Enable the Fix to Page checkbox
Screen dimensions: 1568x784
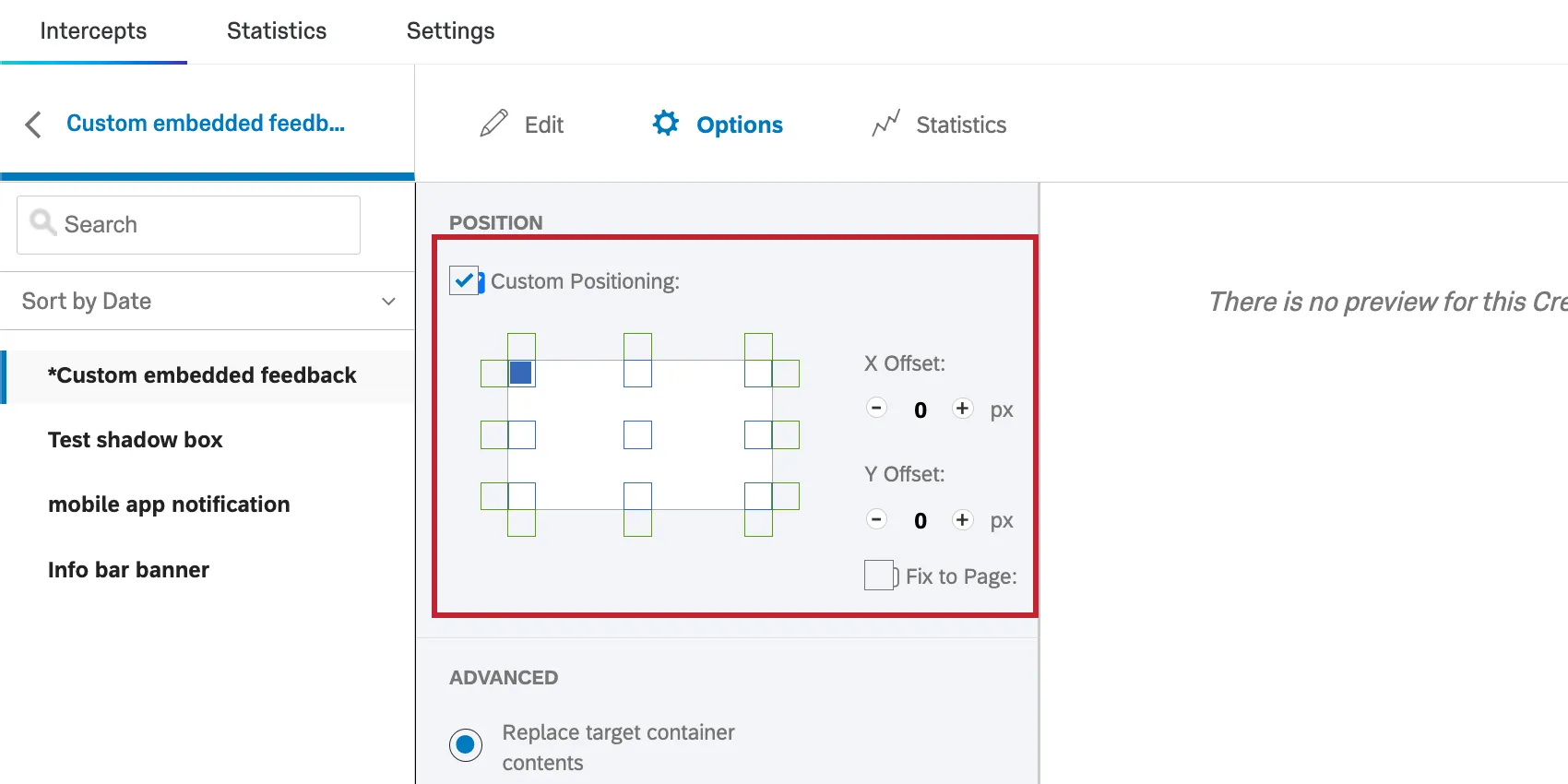pos(878,575)
